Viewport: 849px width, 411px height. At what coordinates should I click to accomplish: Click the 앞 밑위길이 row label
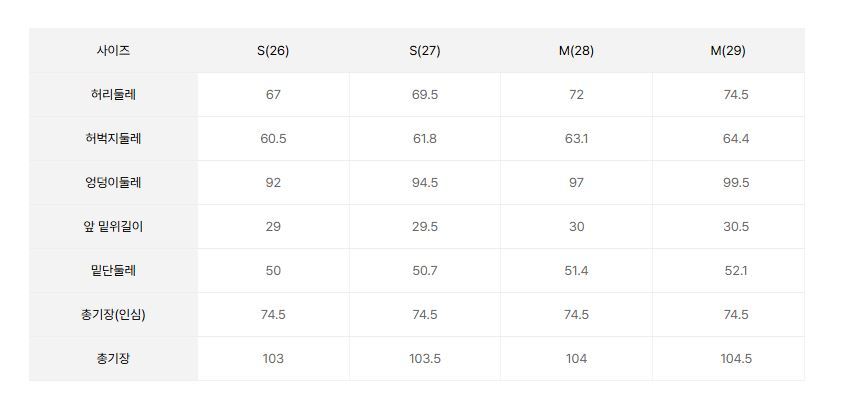tap(113, 227)
